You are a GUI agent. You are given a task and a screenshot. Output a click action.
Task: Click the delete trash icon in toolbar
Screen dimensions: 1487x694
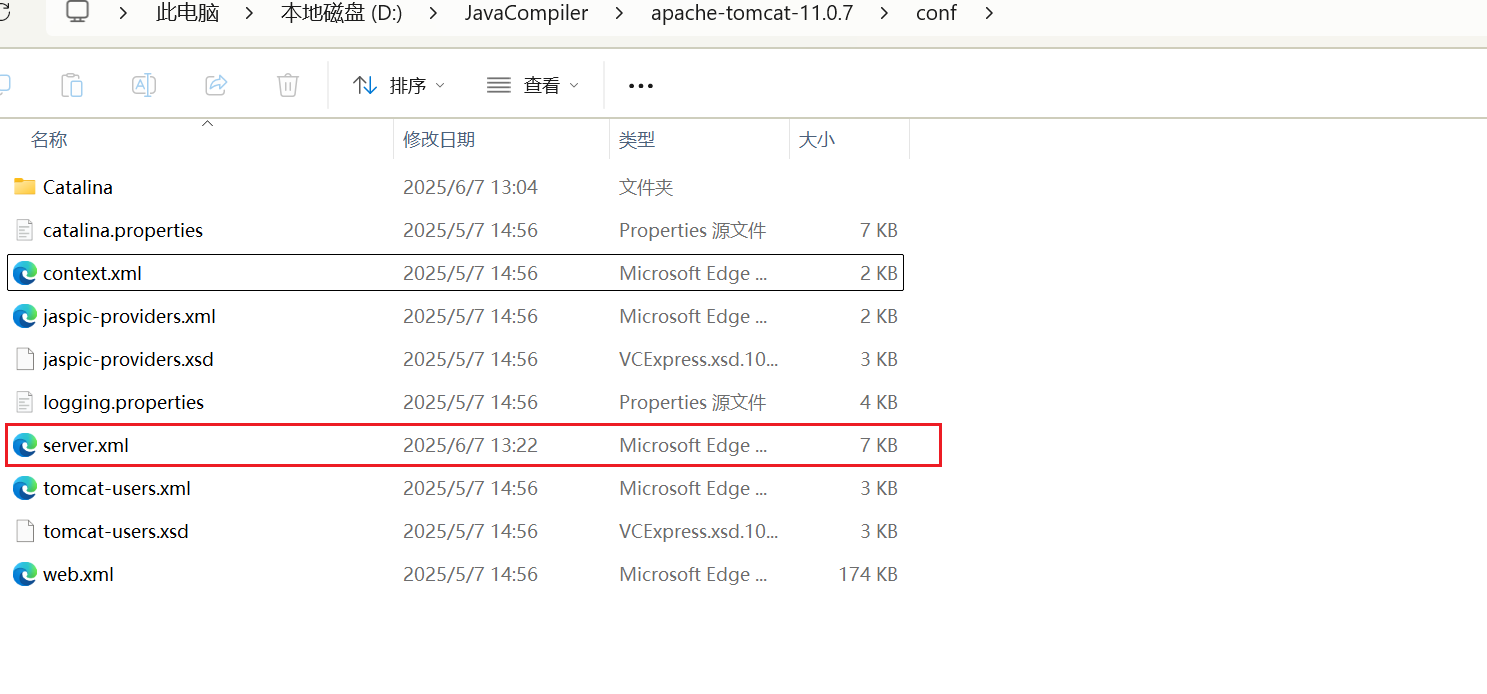click(x=288, y=85)
